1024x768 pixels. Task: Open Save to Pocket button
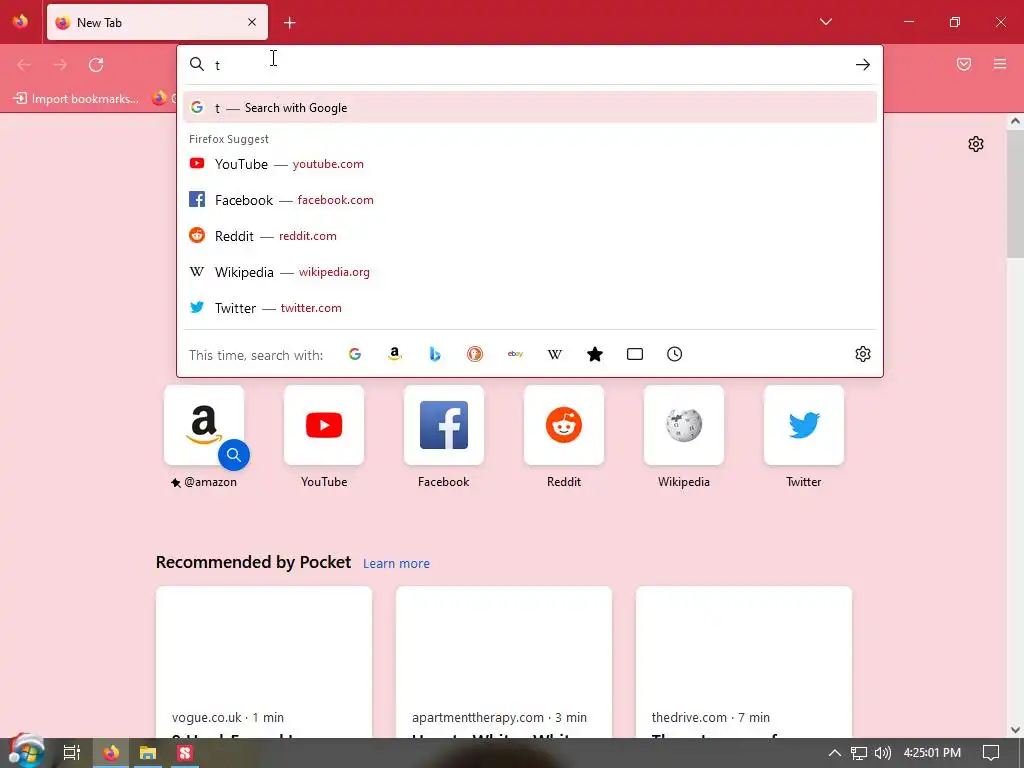click(x=964, y=64)
